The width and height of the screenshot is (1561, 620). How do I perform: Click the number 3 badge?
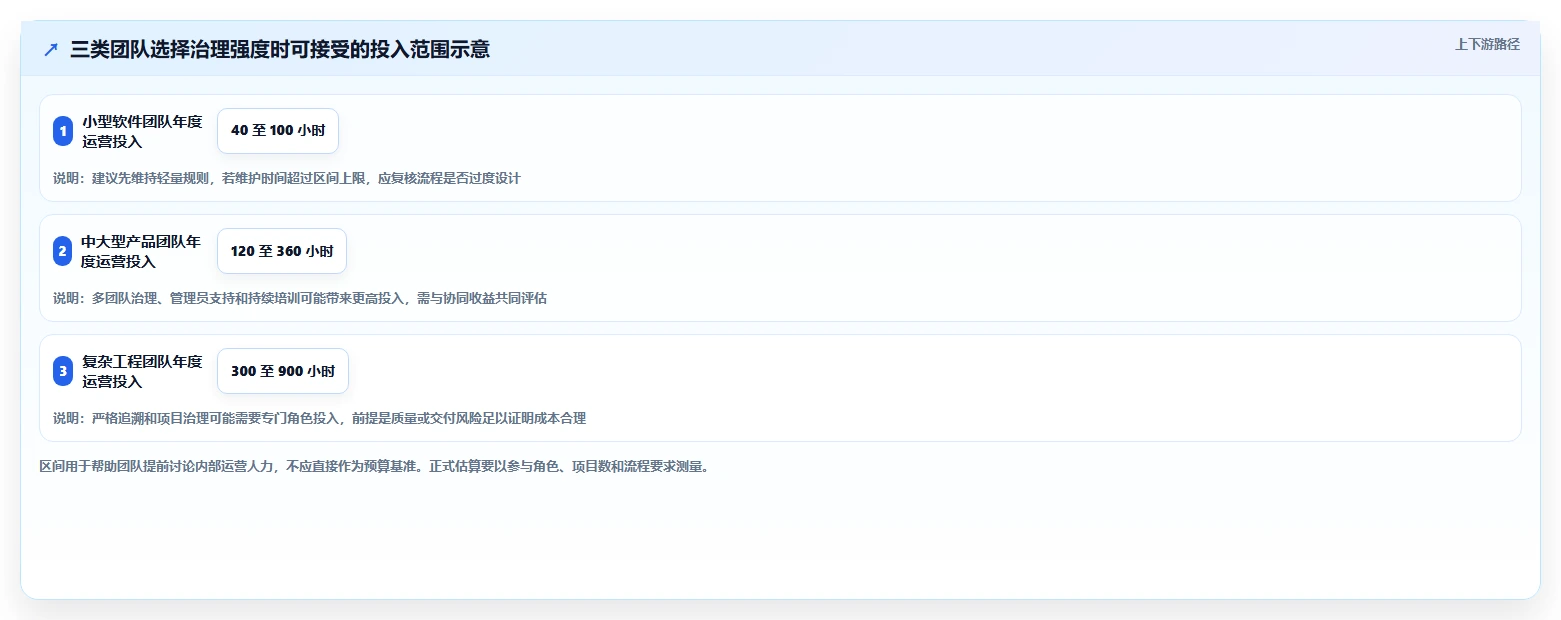pos(63,371)
